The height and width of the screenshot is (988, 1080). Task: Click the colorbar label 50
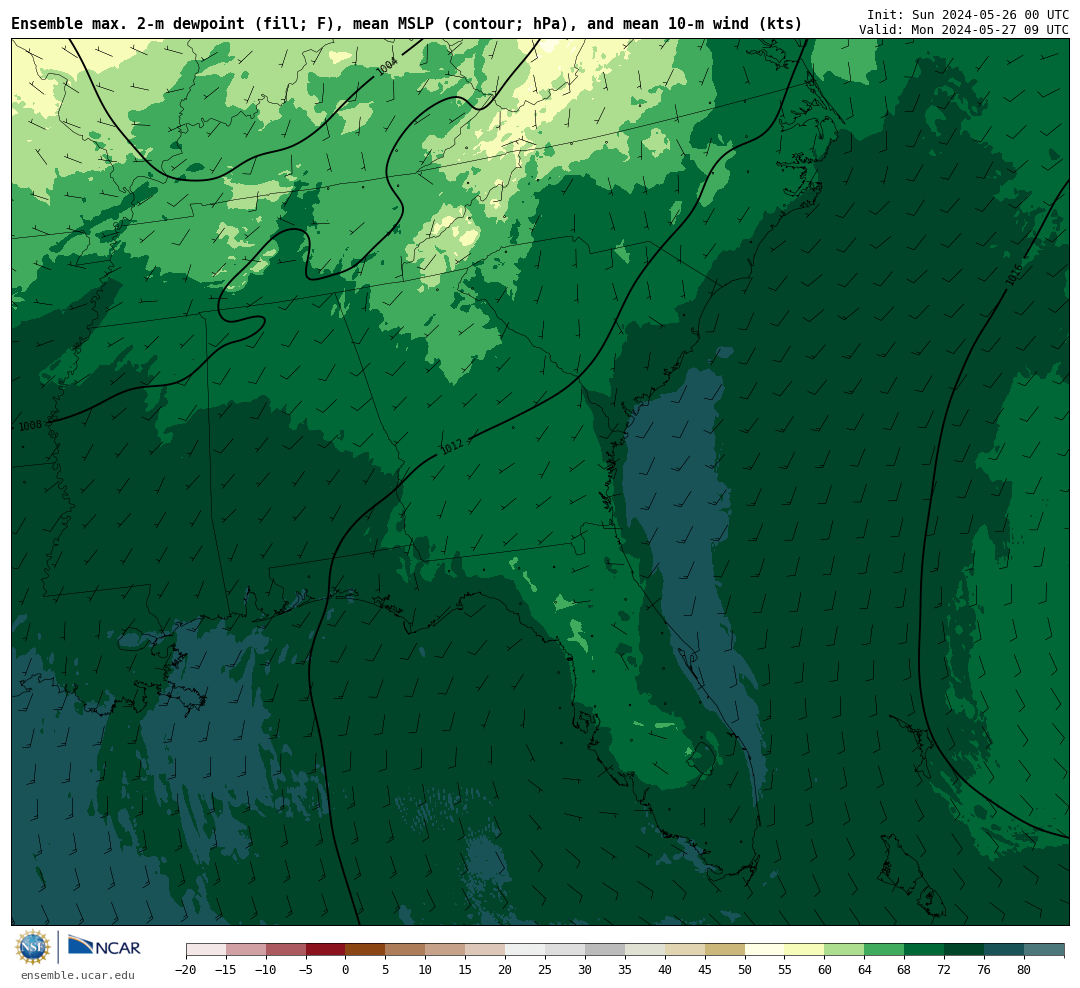tap(745, 970)
